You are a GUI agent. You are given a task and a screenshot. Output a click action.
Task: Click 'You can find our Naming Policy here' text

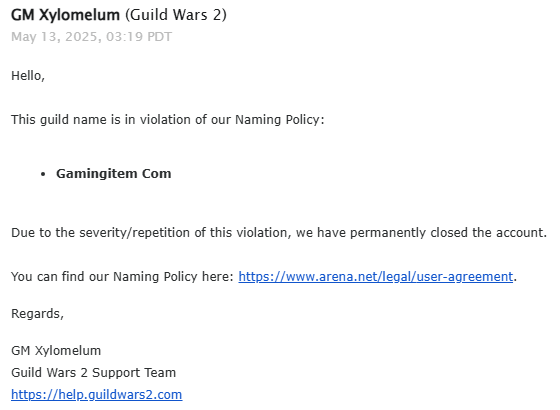point(122,277)
